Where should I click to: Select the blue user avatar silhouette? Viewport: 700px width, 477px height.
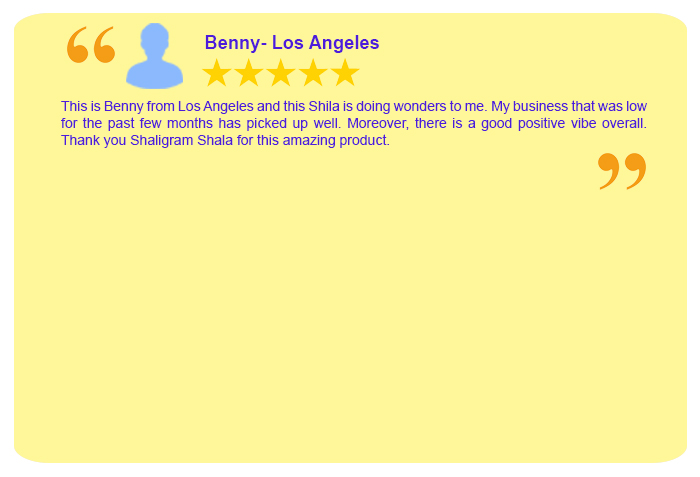(154, 56)
